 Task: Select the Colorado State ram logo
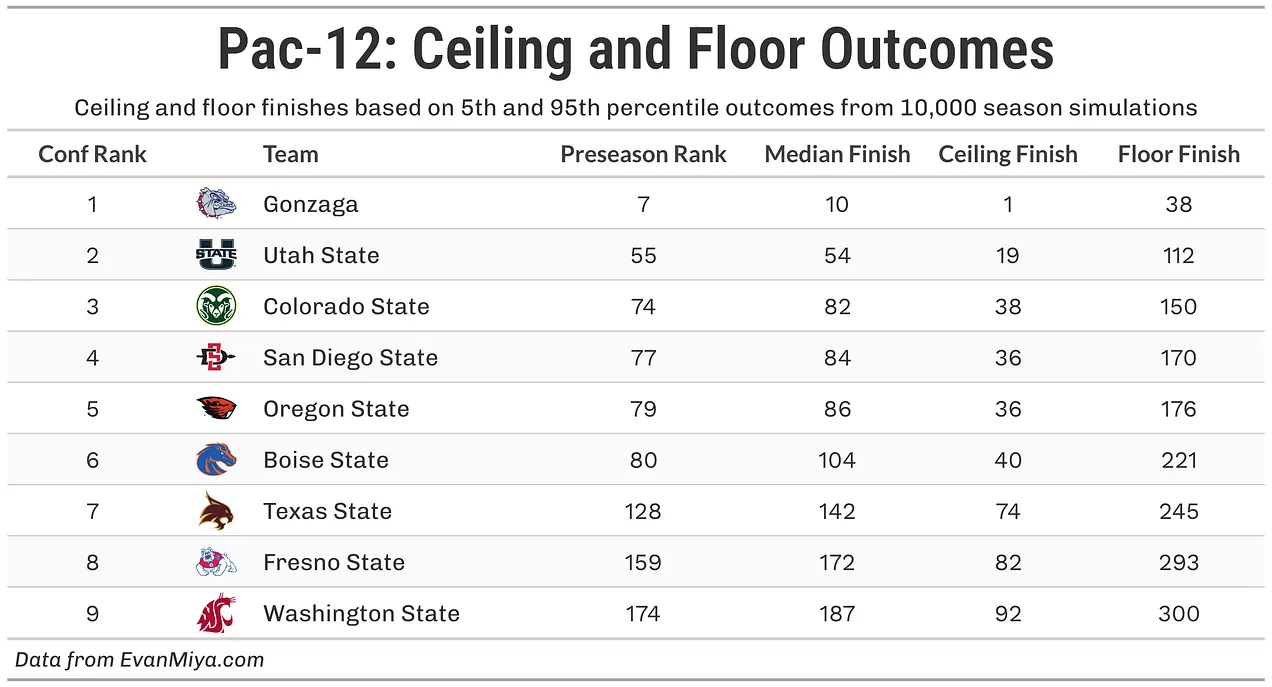(x=216, y=306)
